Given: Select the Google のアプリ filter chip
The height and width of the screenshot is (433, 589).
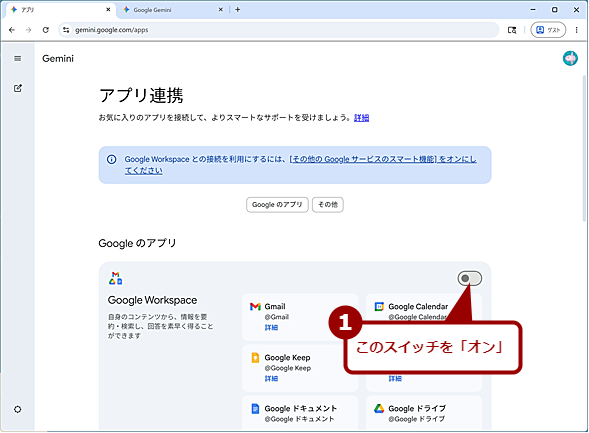Looking at the screenshot, I should click(x=277, y=205).
